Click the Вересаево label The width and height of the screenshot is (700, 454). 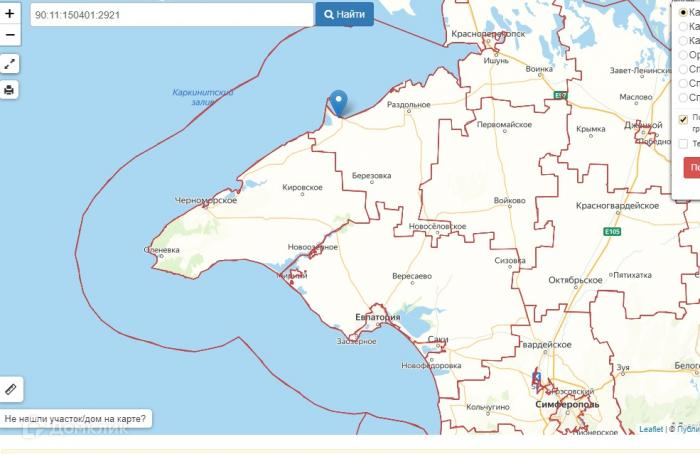[412, 276]
